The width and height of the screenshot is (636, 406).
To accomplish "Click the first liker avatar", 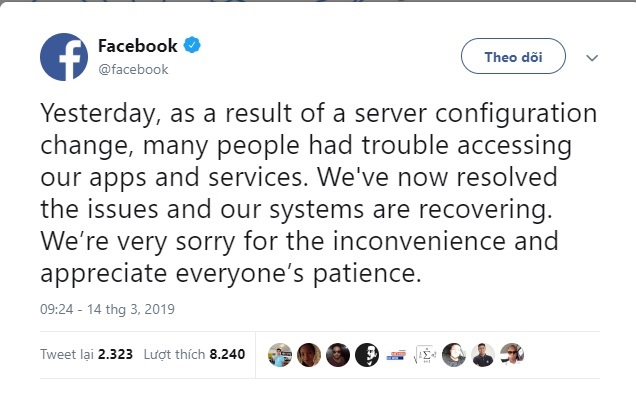I will point(281,355).
